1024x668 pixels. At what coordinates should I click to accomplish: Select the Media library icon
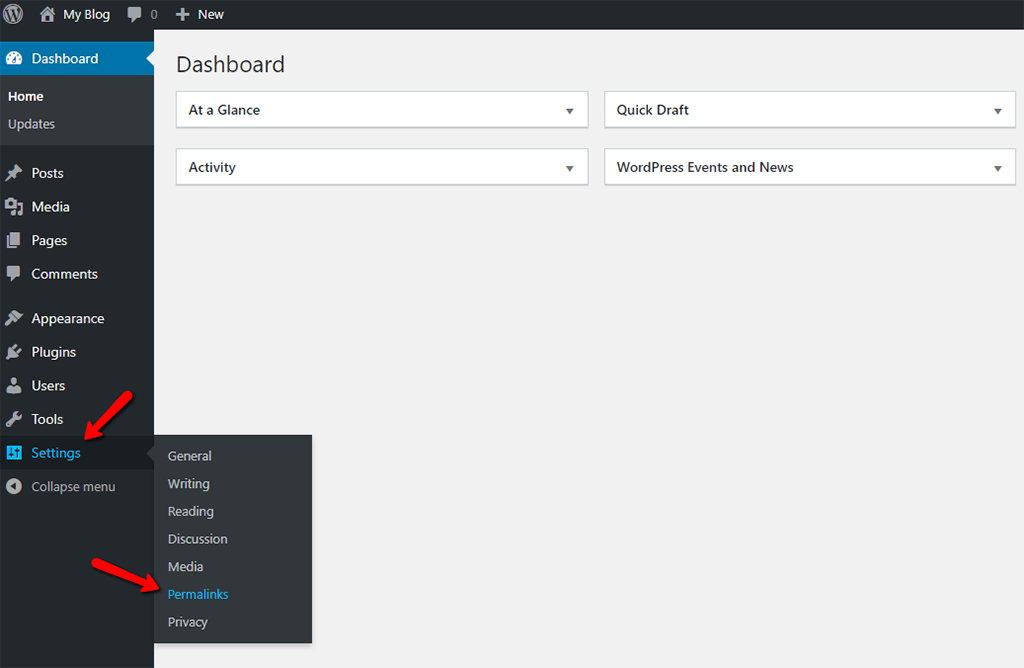[x=16, y=206]
